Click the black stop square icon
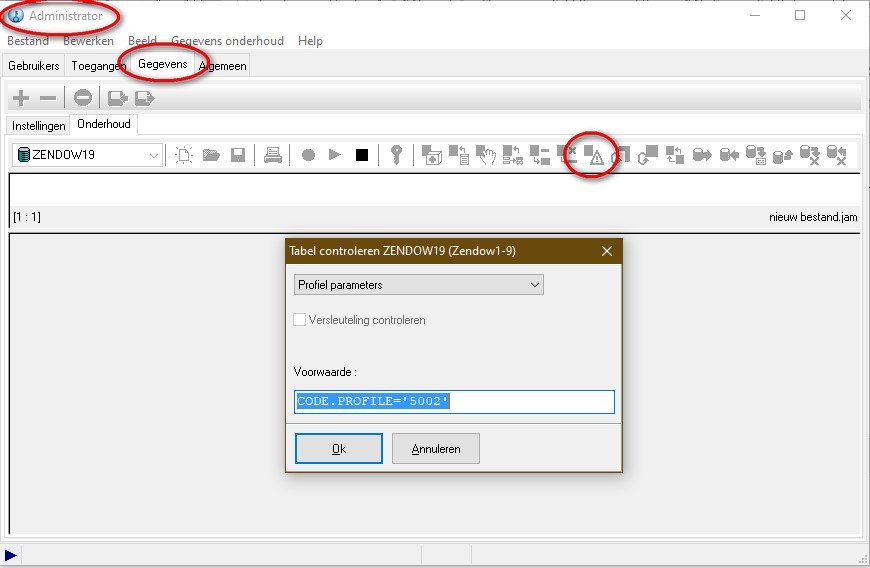 pos(362,155)
